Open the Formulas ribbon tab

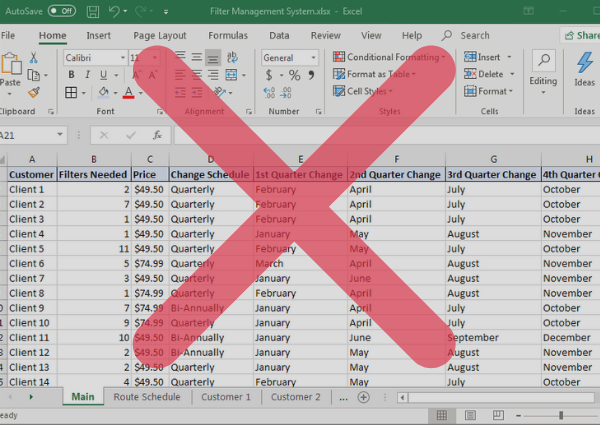pos(228,35)
